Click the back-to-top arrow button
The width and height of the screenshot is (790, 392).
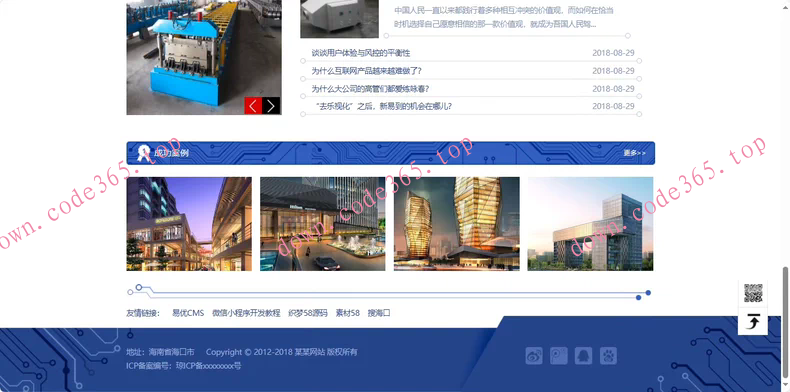click(753, 321)
